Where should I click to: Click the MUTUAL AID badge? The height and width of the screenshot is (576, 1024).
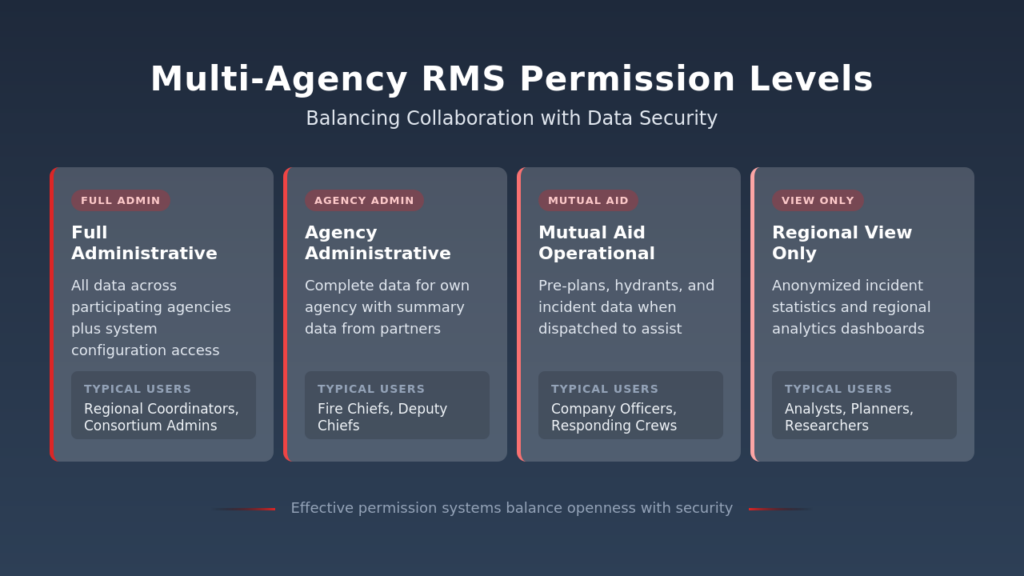(x=589, y=200)
